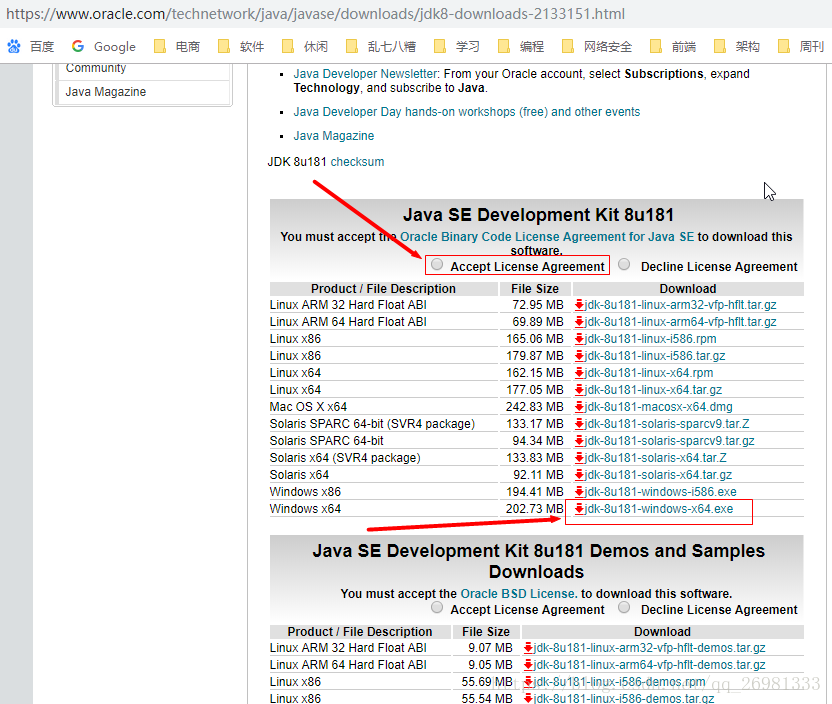The image size is (832, 704).
Task: Click the 202.73 MB file size cell
Action: click(534, 509)
